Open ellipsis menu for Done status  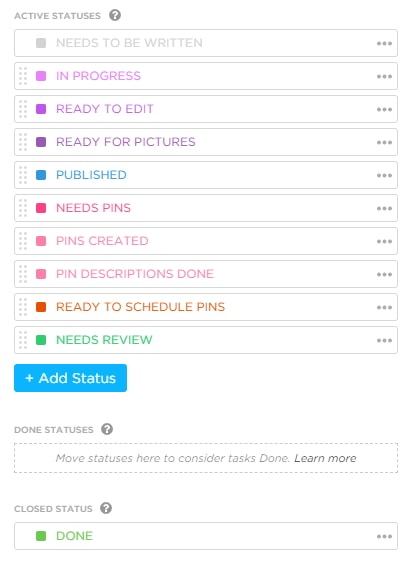point(384,536)
